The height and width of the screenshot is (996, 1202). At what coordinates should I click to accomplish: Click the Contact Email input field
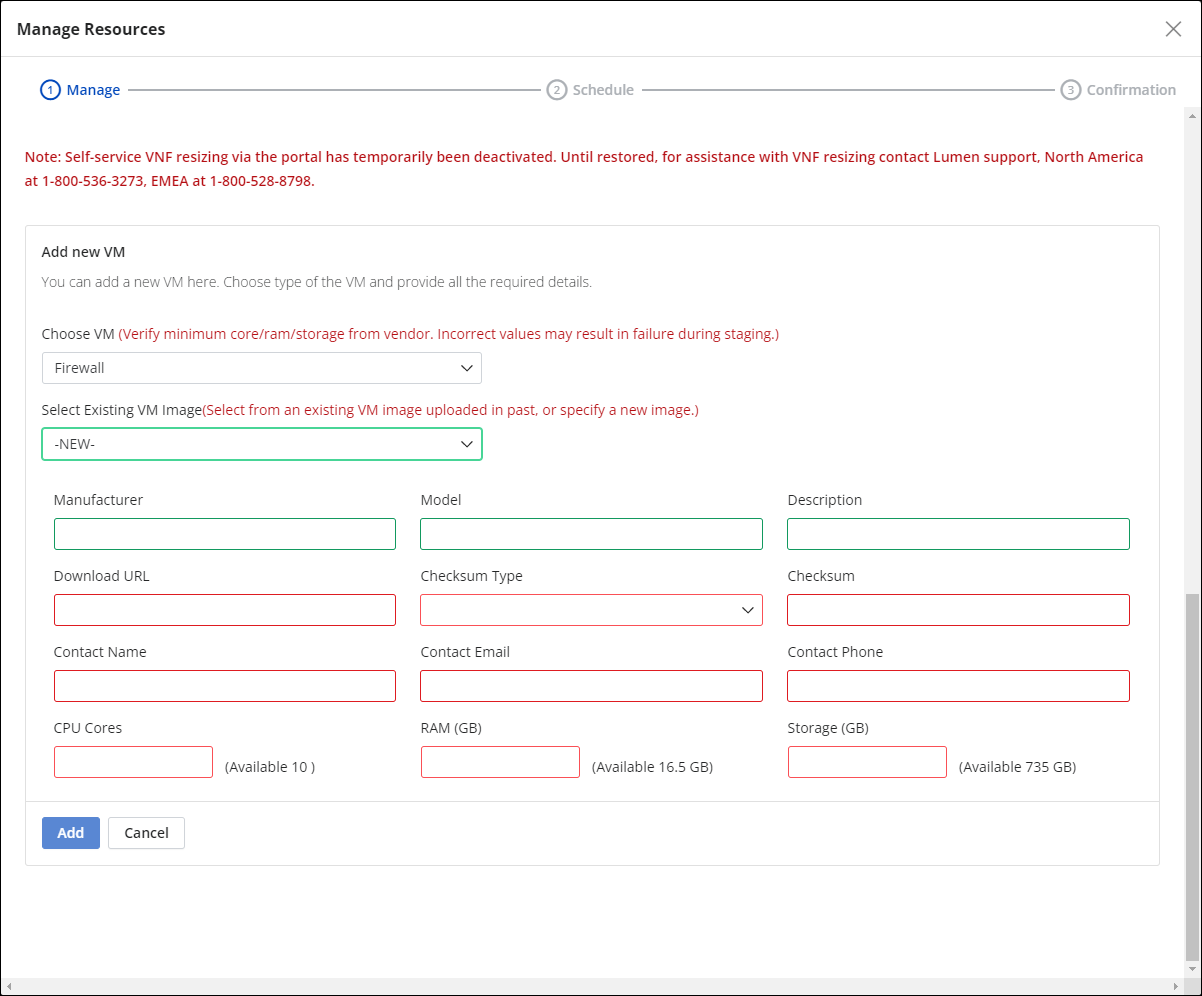point(591,686)
